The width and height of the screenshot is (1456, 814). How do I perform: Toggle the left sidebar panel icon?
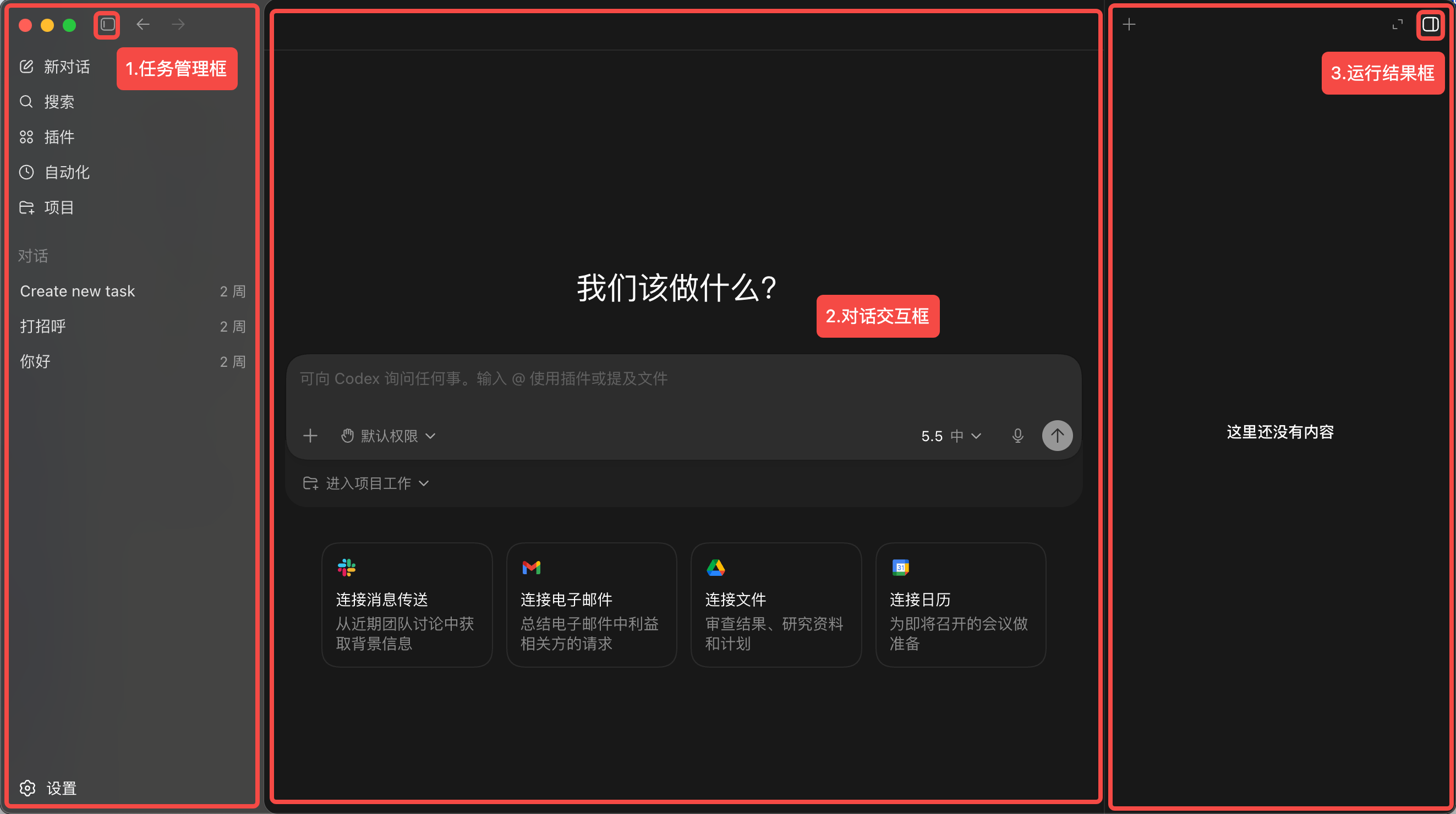107,24
